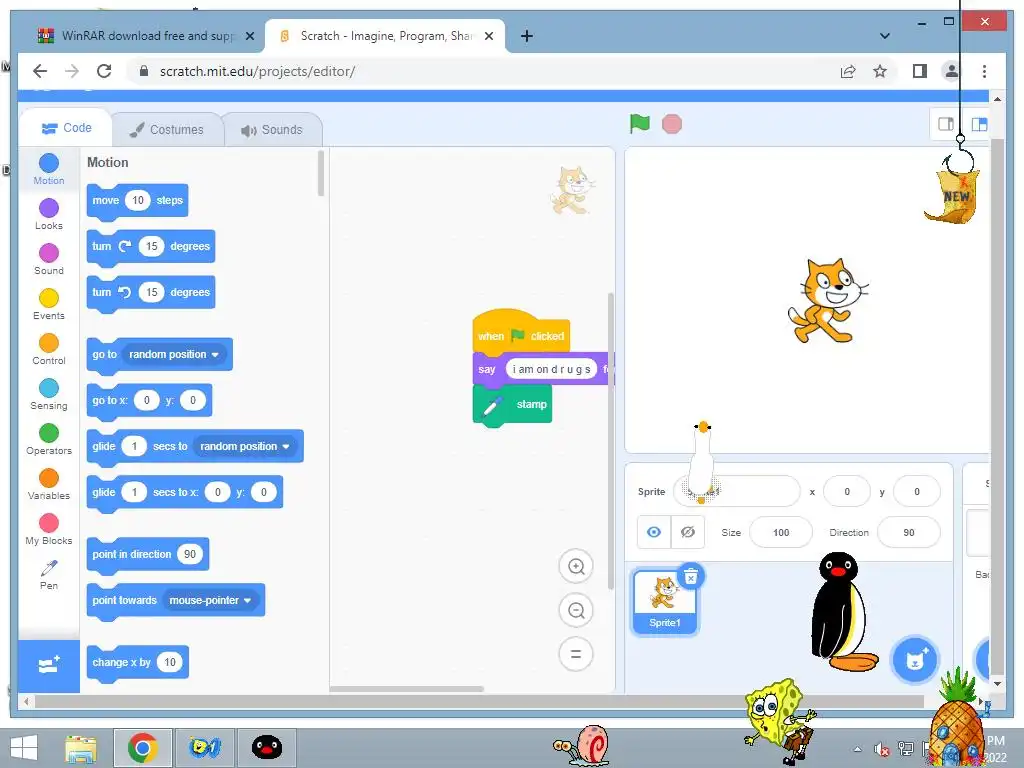Close the WinRAR browser tab
The height and width of the screenshot is (768, 1024).
coord(249,36)
